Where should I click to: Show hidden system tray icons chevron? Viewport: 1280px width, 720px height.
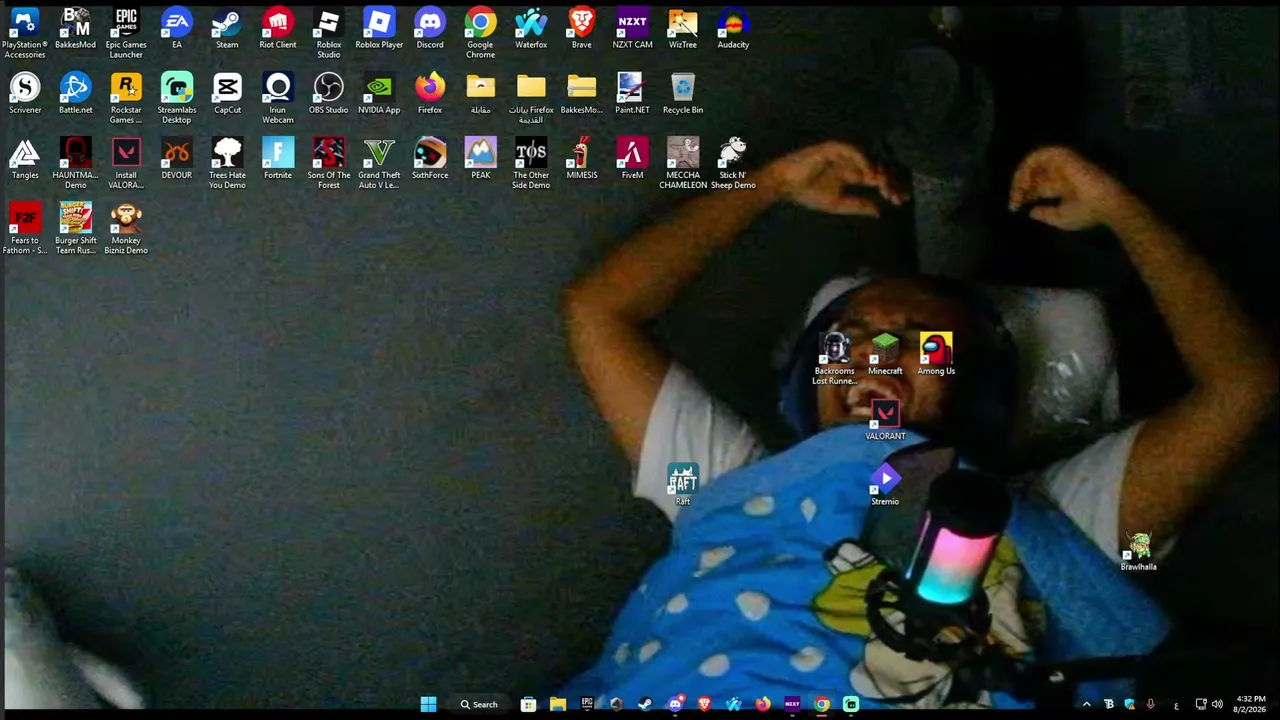pos(1087,704)
